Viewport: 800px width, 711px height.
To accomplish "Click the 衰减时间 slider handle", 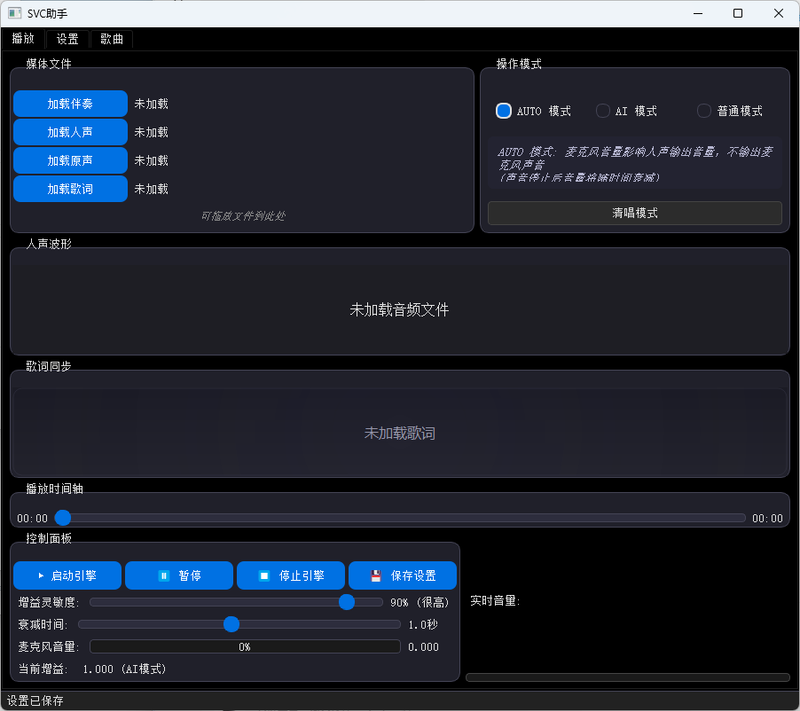I will click(x=231, y=624).
